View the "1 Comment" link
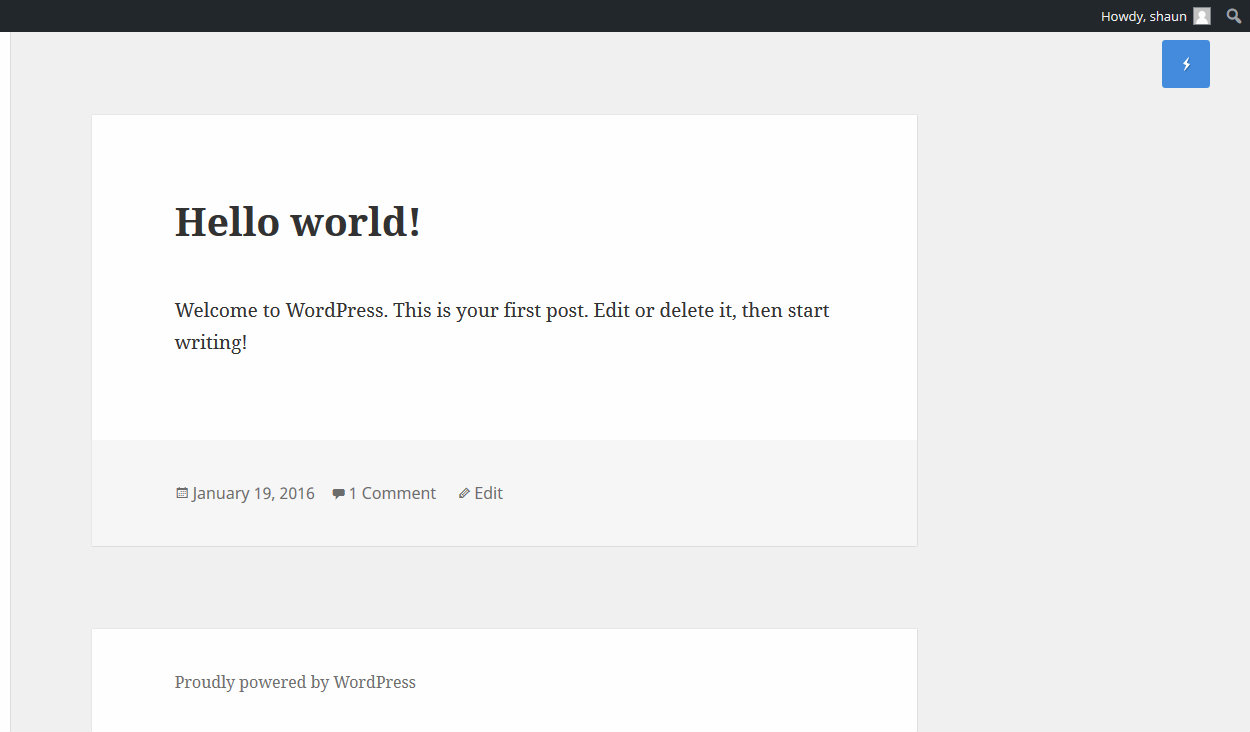This screenshot has width=1250, height=732. 392,493
